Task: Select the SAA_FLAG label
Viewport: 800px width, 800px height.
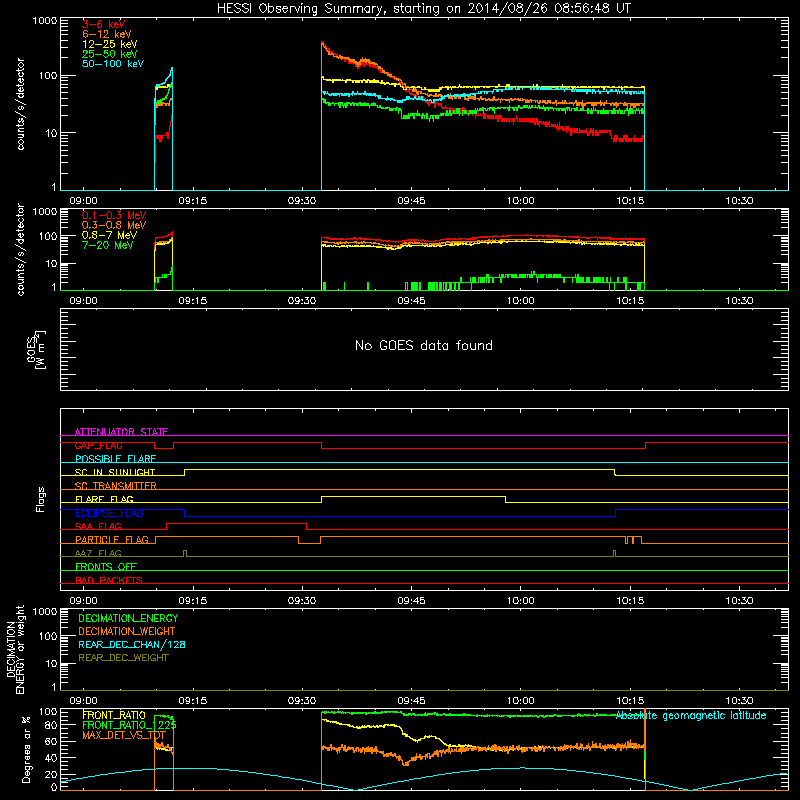Action: click(98, 526)
